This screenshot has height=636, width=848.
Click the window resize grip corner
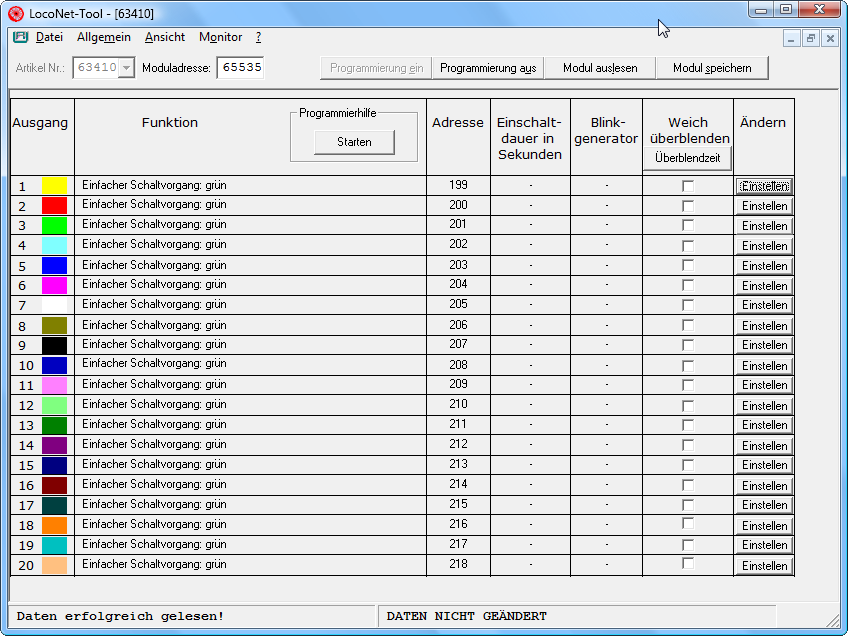click(x=832, y=621)
